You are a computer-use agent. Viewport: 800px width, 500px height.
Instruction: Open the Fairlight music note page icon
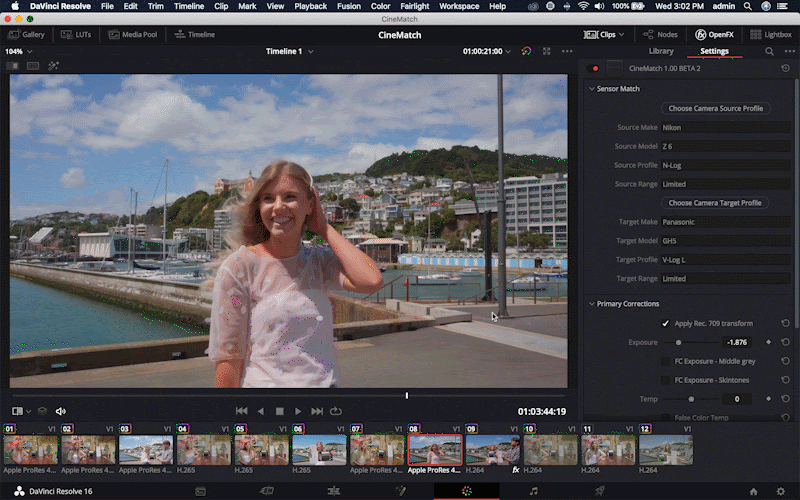pyautogui.click(x=533, y=491)
